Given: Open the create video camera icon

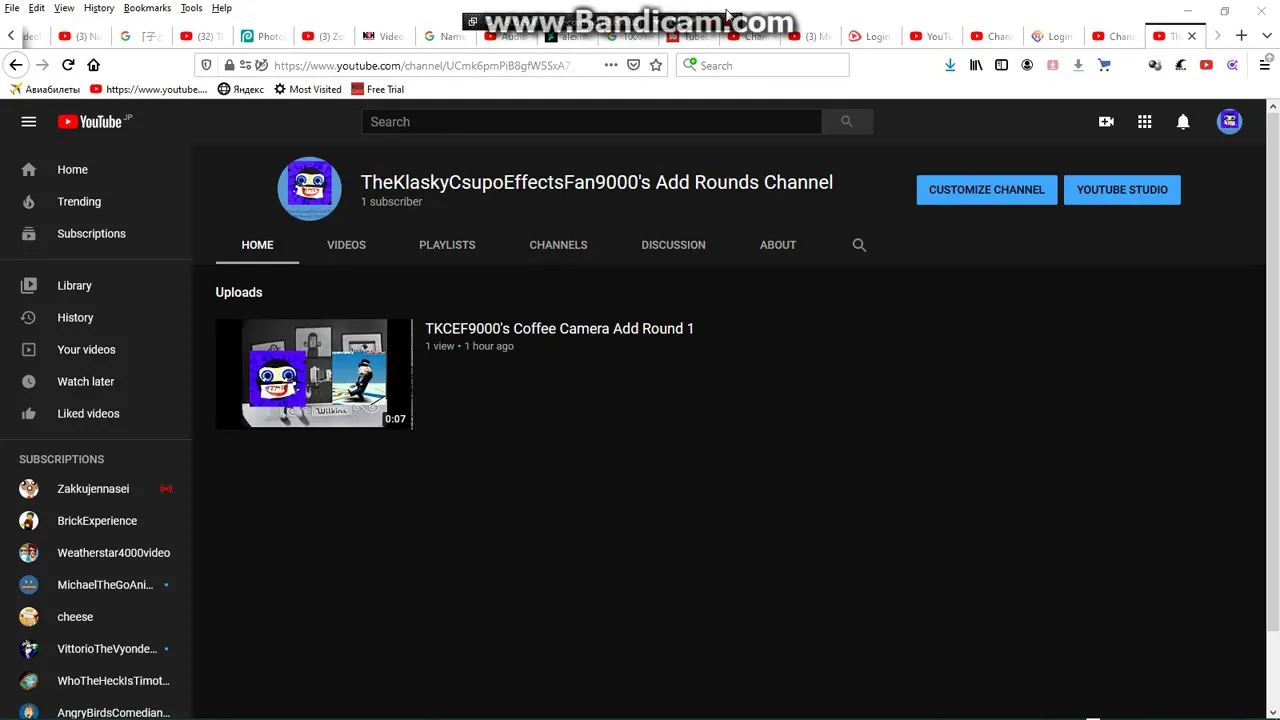Looking at the screenshot, I should (1106, 122).
